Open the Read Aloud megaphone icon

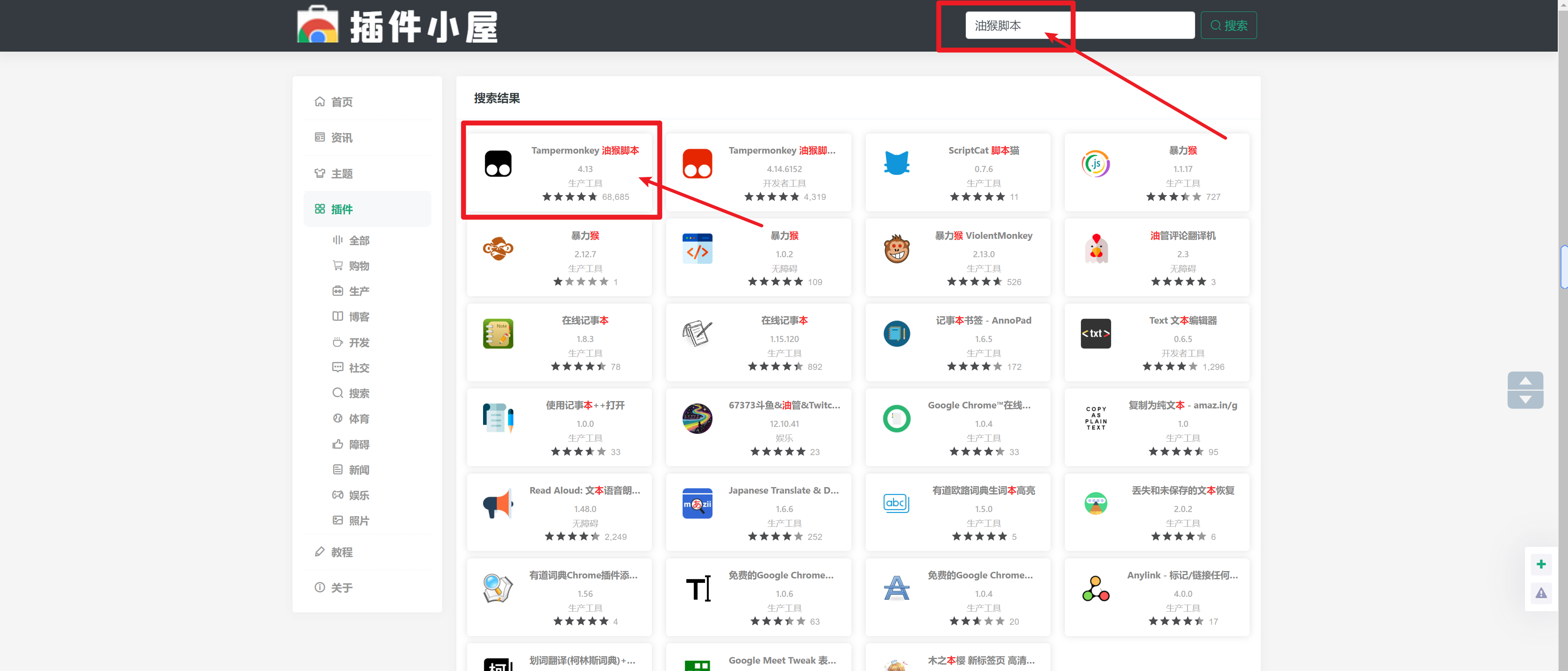(497, 504)
